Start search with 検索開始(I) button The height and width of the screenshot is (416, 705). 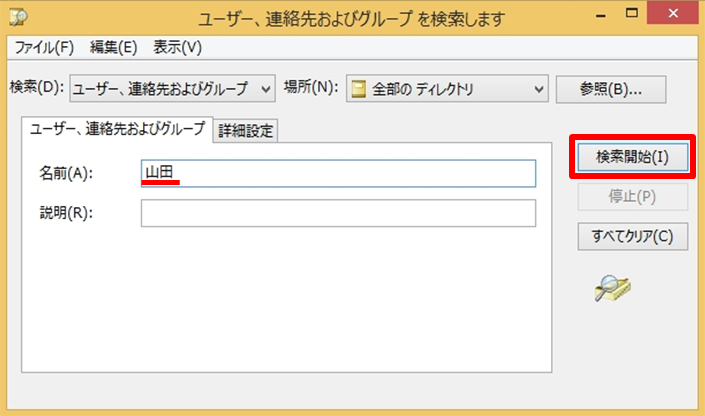633,157
